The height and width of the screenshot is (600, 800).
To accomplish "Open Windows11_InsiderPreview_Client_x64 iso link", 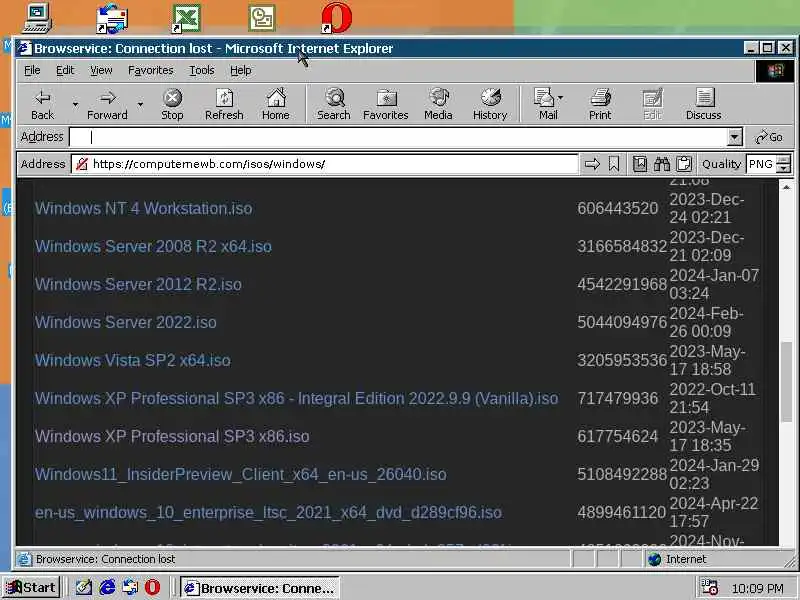I will coord(241,474).
